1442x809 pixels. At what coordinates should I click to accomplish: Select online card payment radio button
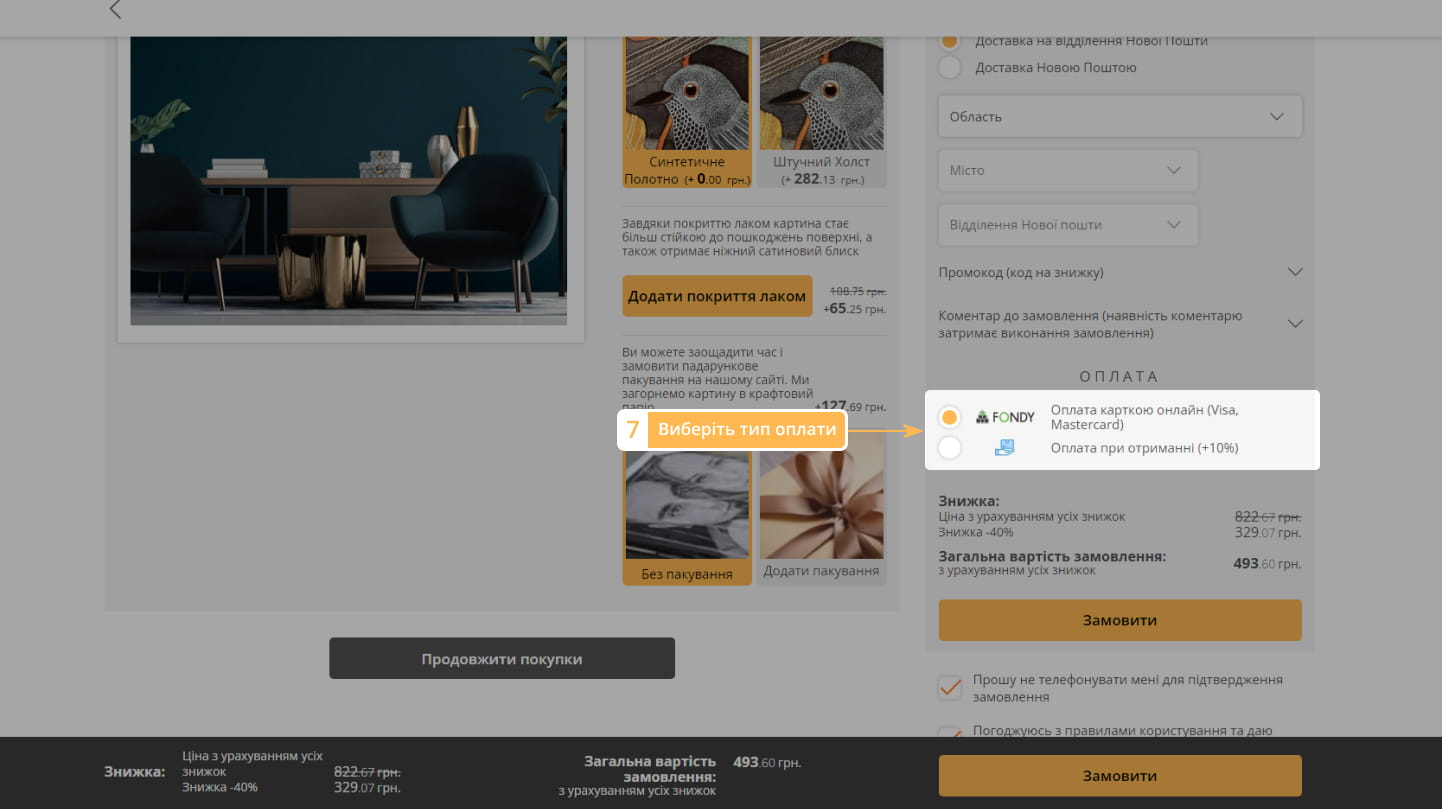point(949,417)
